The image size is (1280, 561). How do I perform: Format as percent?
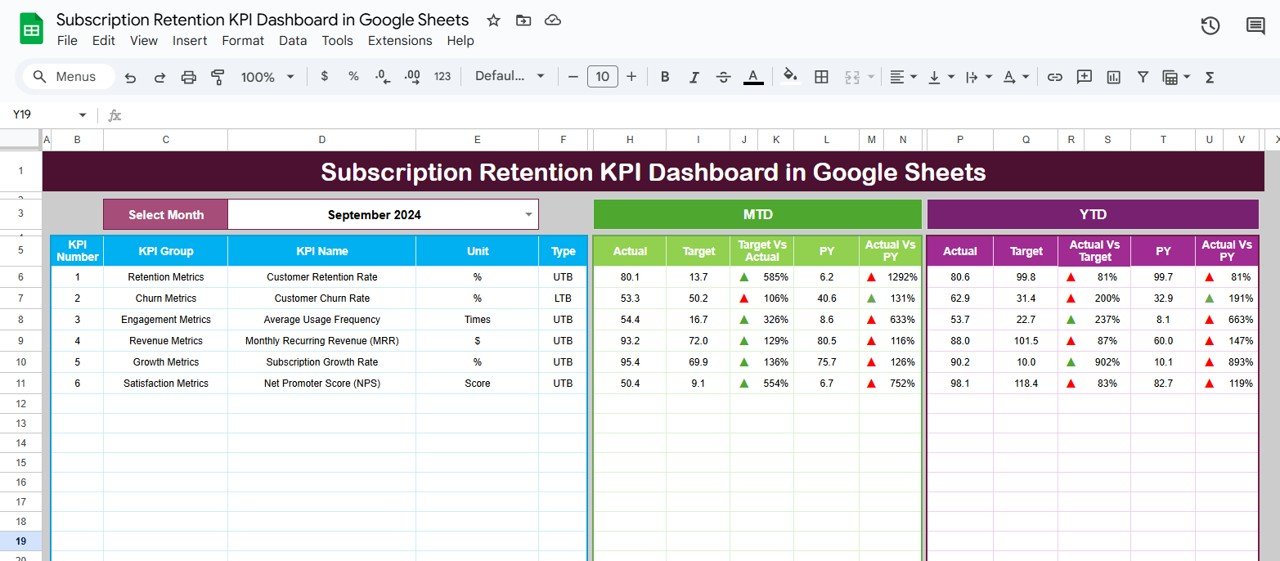tap(353, 77)
